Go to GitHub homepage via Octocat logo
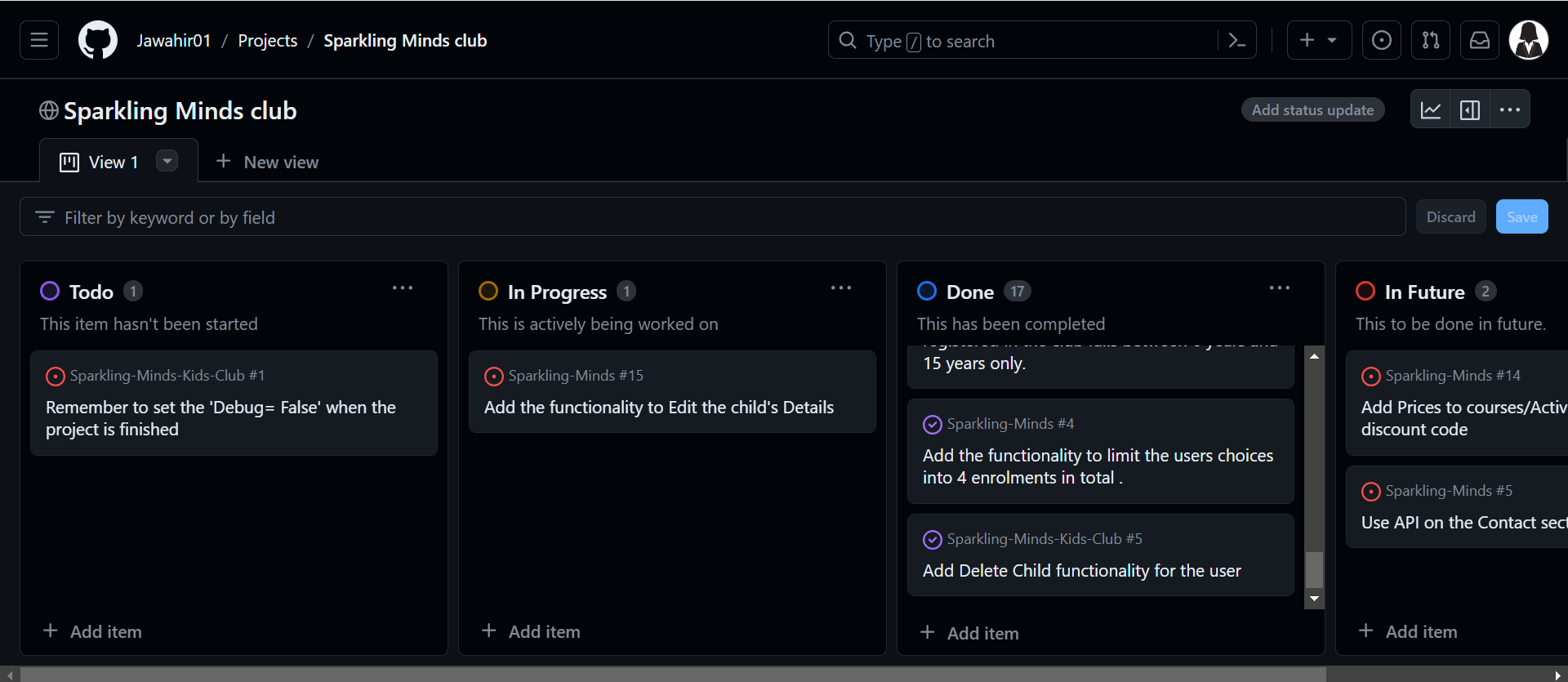The width and height of the screenshot is (1568, 682). tap(98, 40)
